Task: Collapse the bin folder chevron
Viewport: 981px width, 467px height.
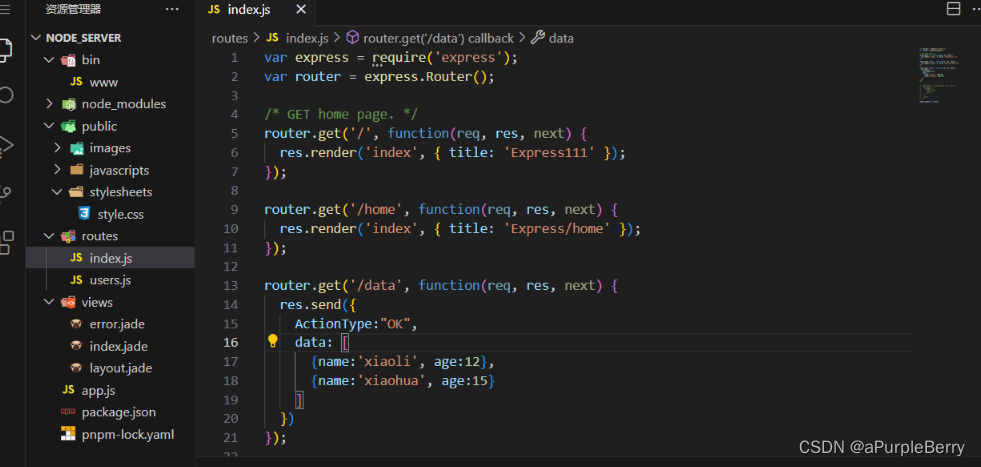Action: point(48,60)
